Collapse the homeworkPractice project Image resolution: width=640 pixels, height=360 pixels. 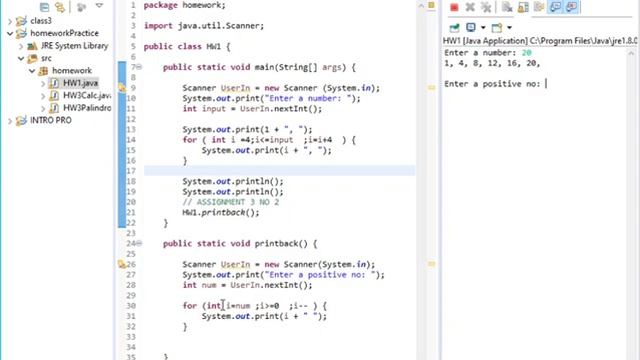10,33
